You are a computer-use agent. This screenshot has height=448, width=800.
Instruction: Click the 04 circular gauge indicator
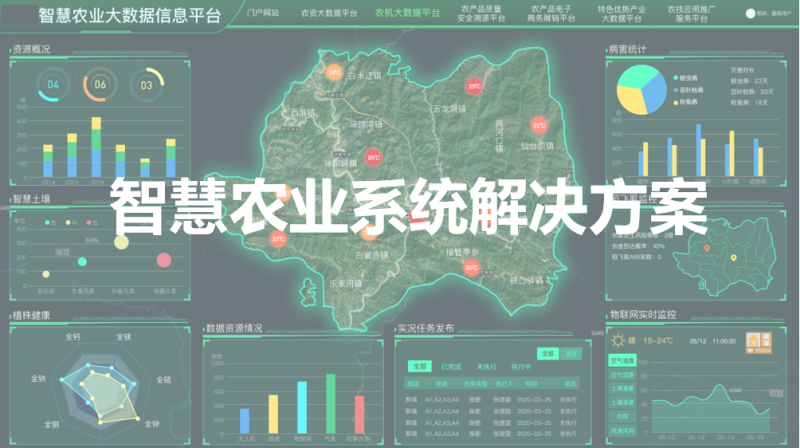pos(53,85)
